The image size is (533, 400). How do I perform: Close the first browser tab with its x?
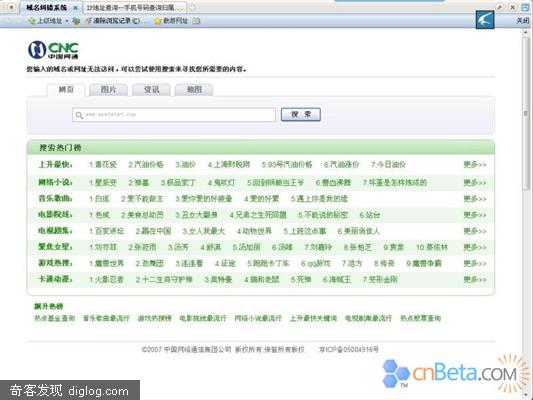[75, 7]
